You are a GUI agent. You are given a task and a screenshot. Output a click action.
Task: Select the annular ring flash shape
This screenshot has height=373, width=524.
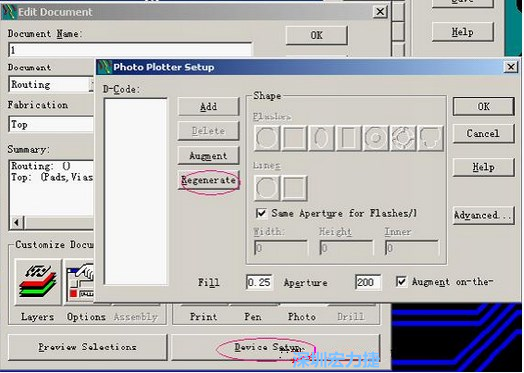(x=376, y=138)
